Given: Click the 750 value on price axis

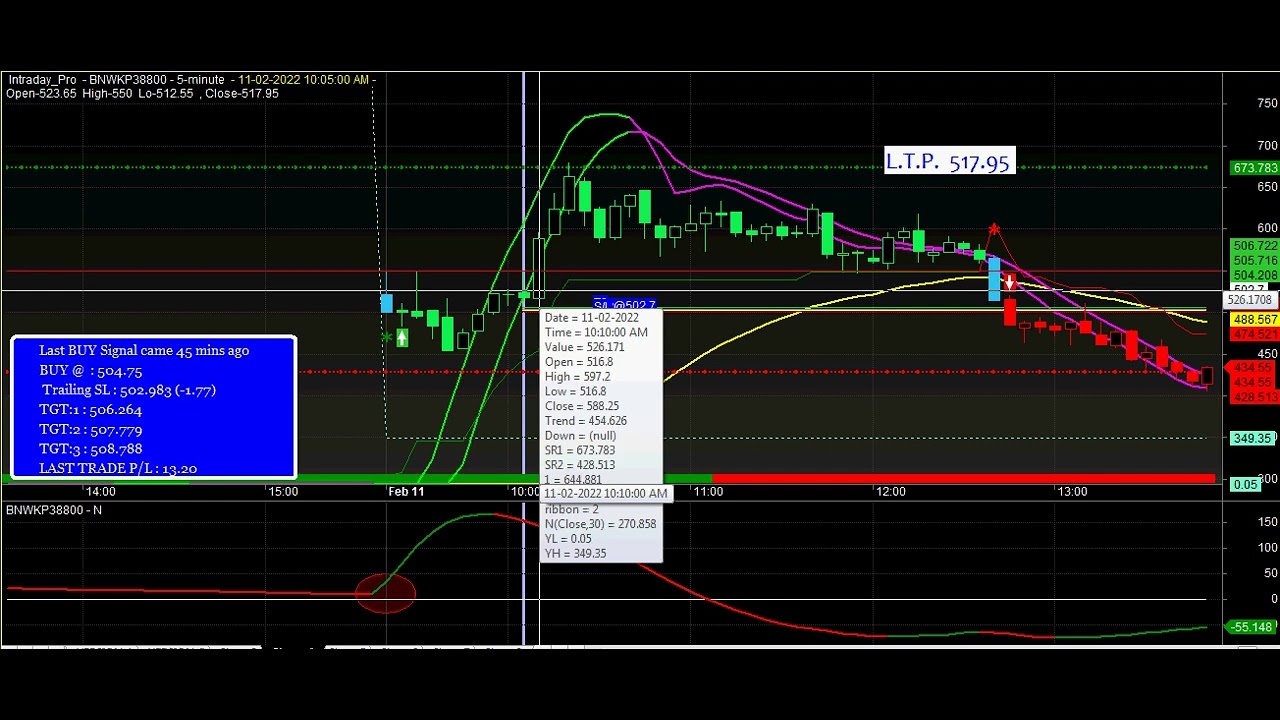Looking at the screenshot, I should 1265,104.
